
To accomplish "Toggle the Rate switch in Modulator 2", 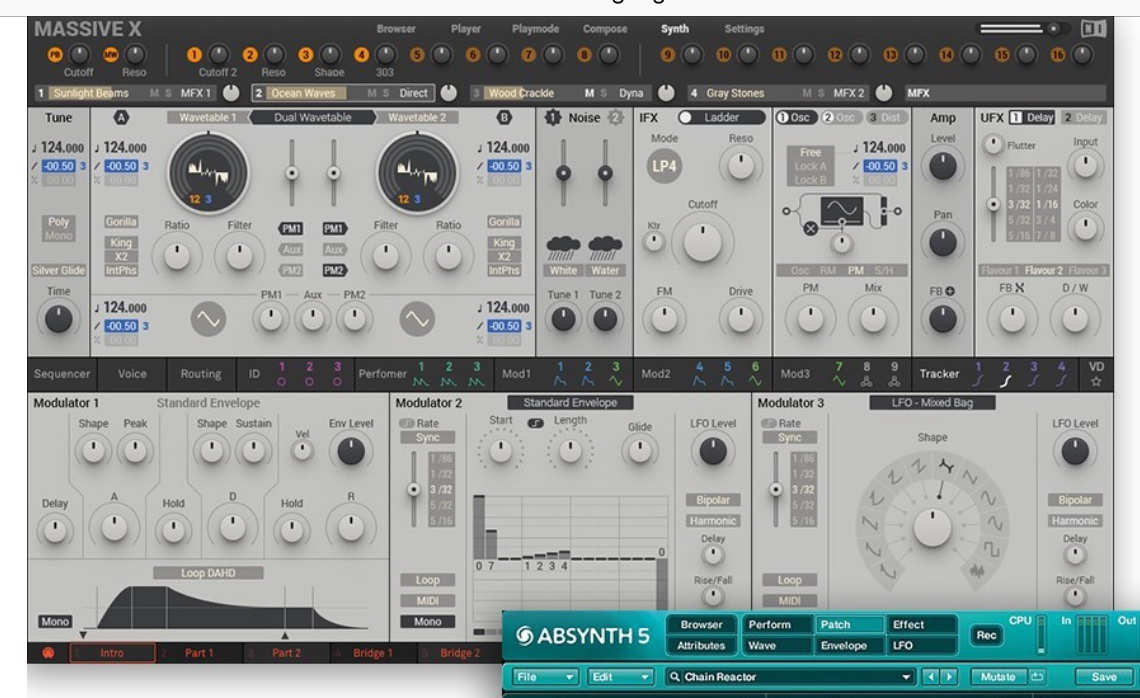I will coord(406,423).
